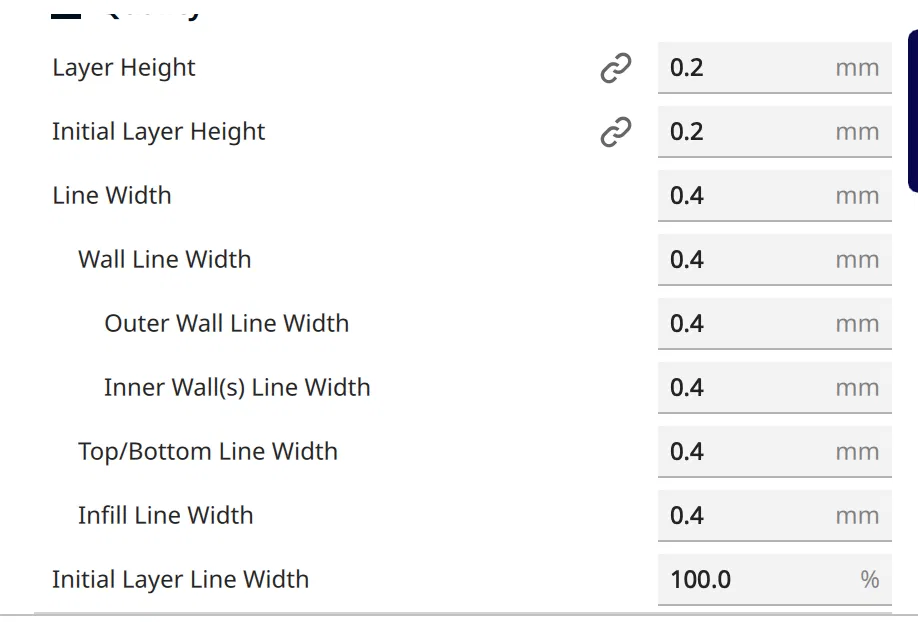Image resolution: width=918 pixels, height=622 pixels.
Task: Select the Line Width setting label
Action: coord(111,196)
